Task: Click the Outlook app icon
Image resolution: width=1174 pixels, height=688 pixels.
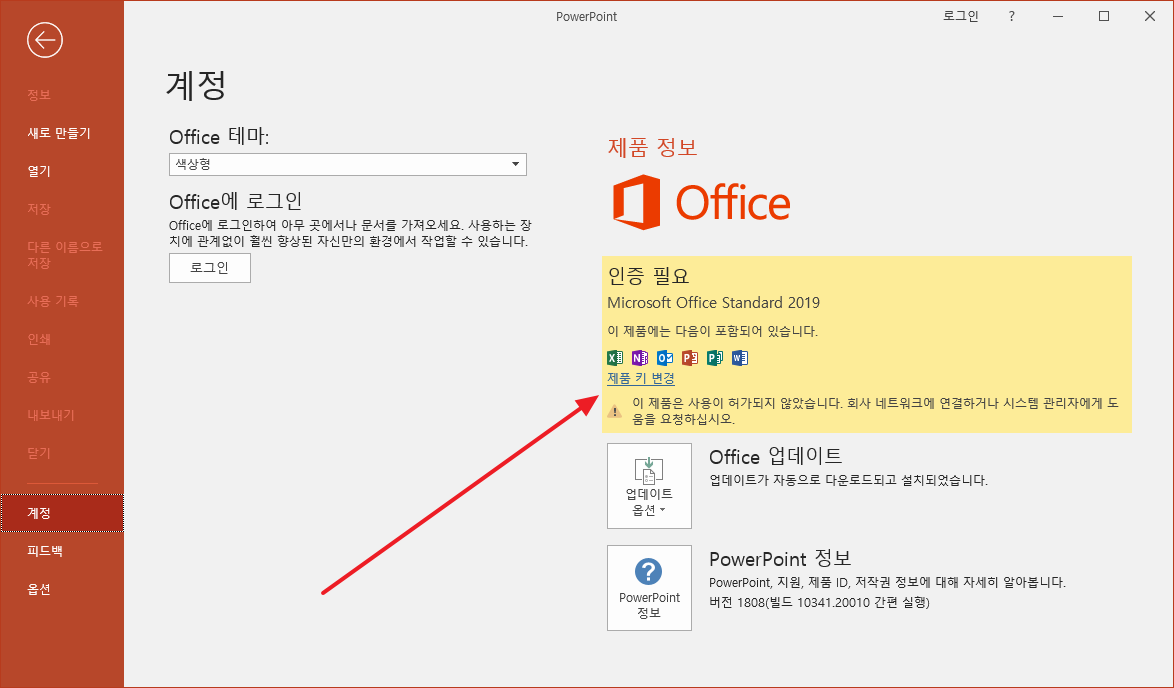Action: click(x=665, y=358)
